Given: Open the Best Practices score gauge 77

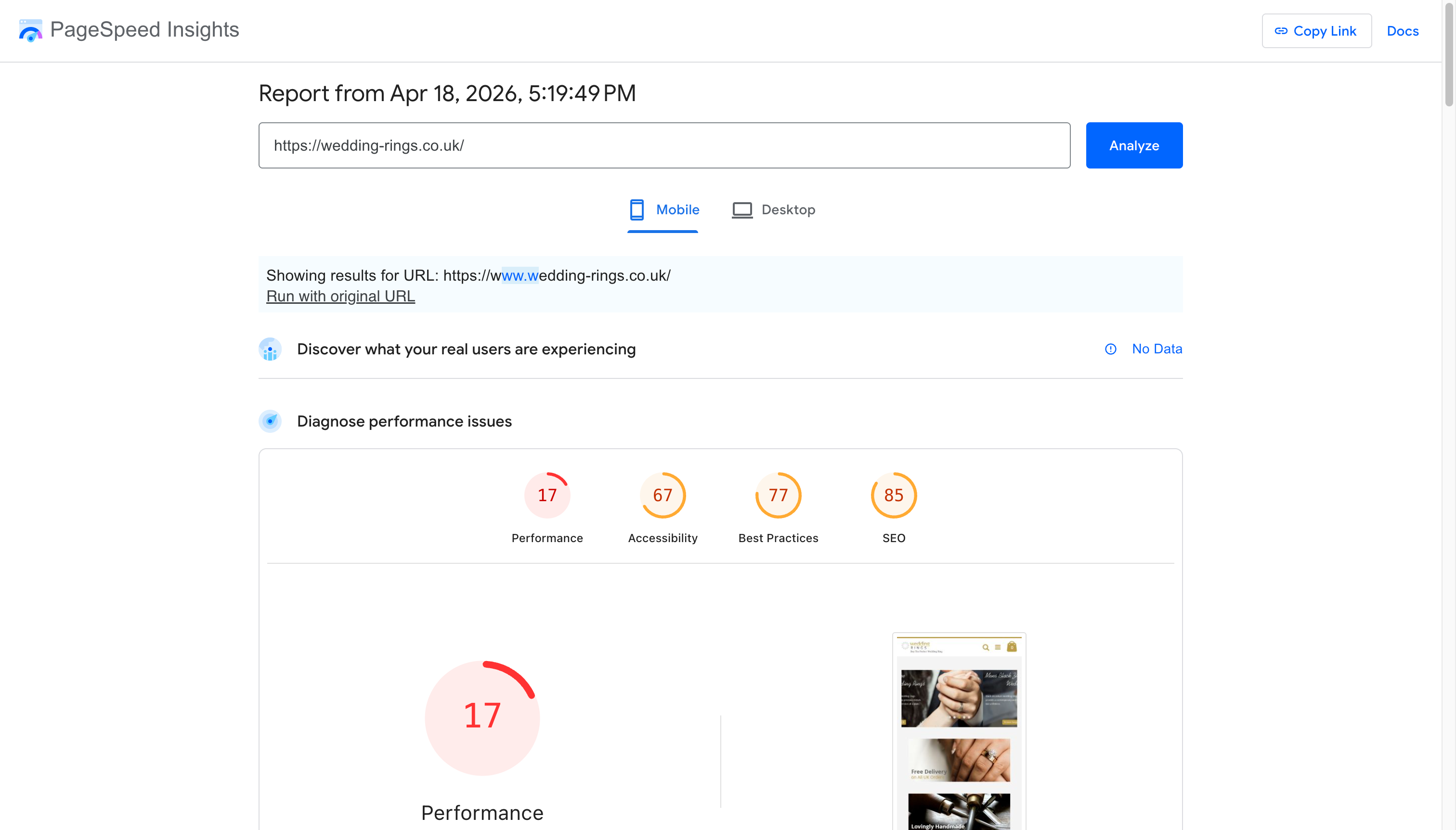Looking at the screenshot, I should pyautogui.click(x=778, y=495).
